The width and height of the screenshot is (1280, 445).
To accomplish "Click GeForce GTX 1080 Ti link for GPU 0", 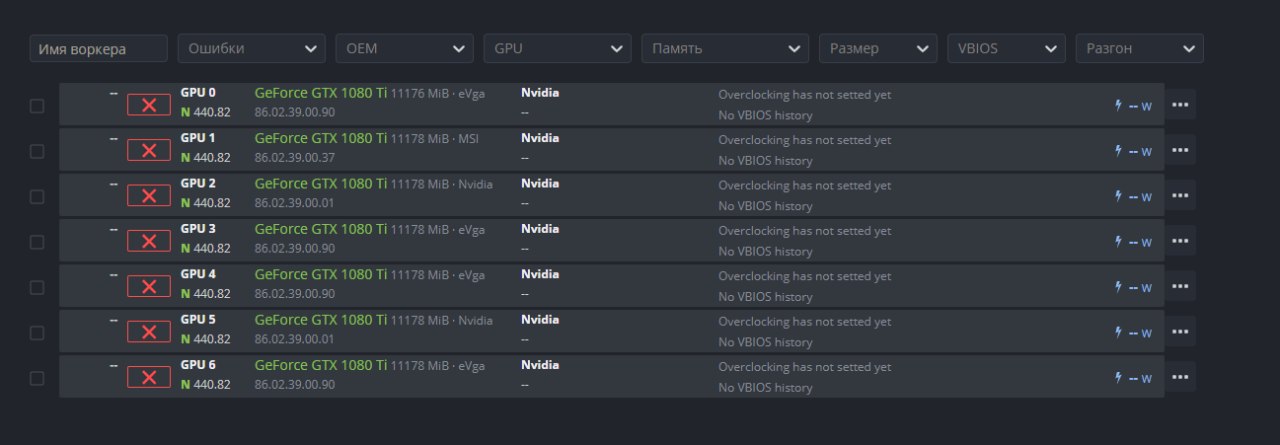I will point(321,93).
